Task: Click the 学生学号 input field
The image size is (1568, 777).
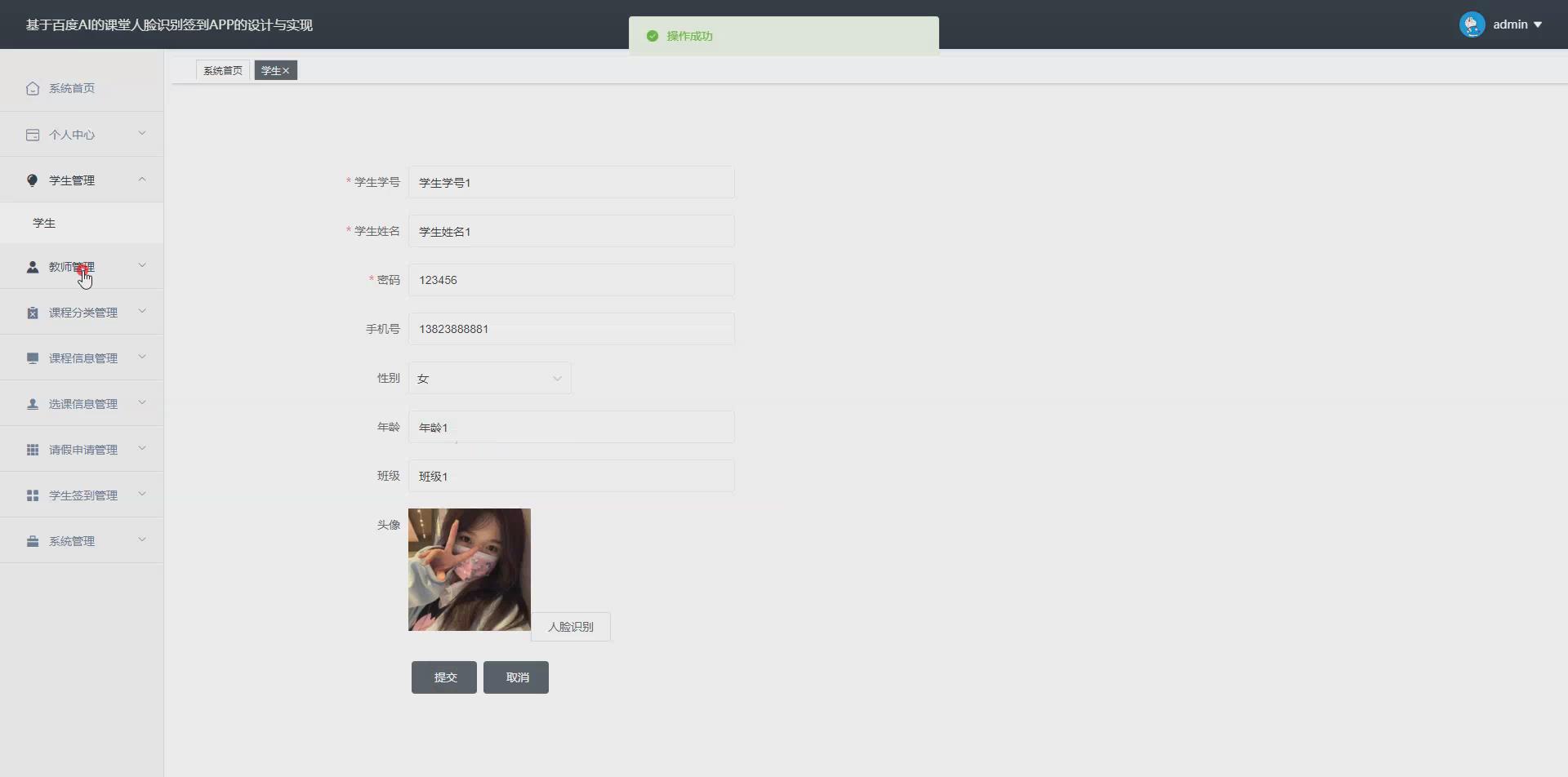Action: point(571,182)
